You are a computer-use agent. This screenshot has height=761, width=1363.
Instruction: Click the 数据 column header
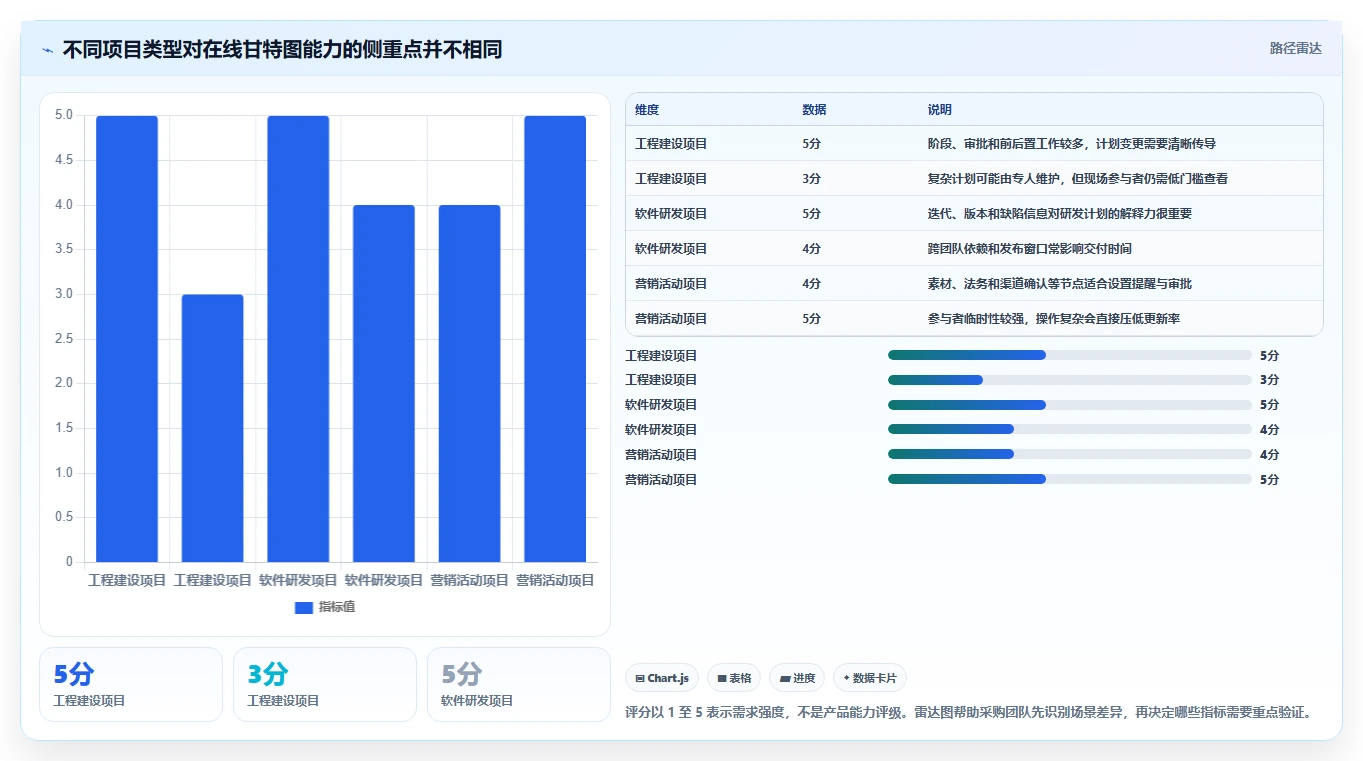[814, 110]
